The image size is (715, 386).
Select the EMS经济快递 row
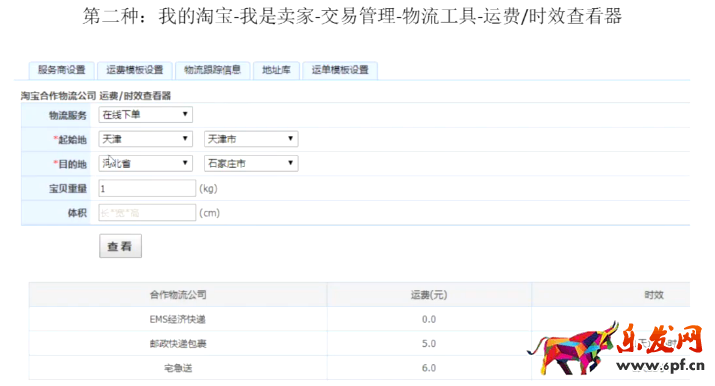359,319
